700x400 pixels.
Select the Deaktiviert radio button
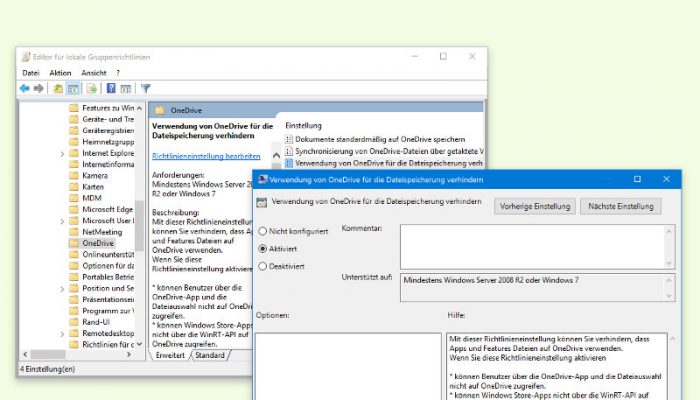click(x=262, y=266)
